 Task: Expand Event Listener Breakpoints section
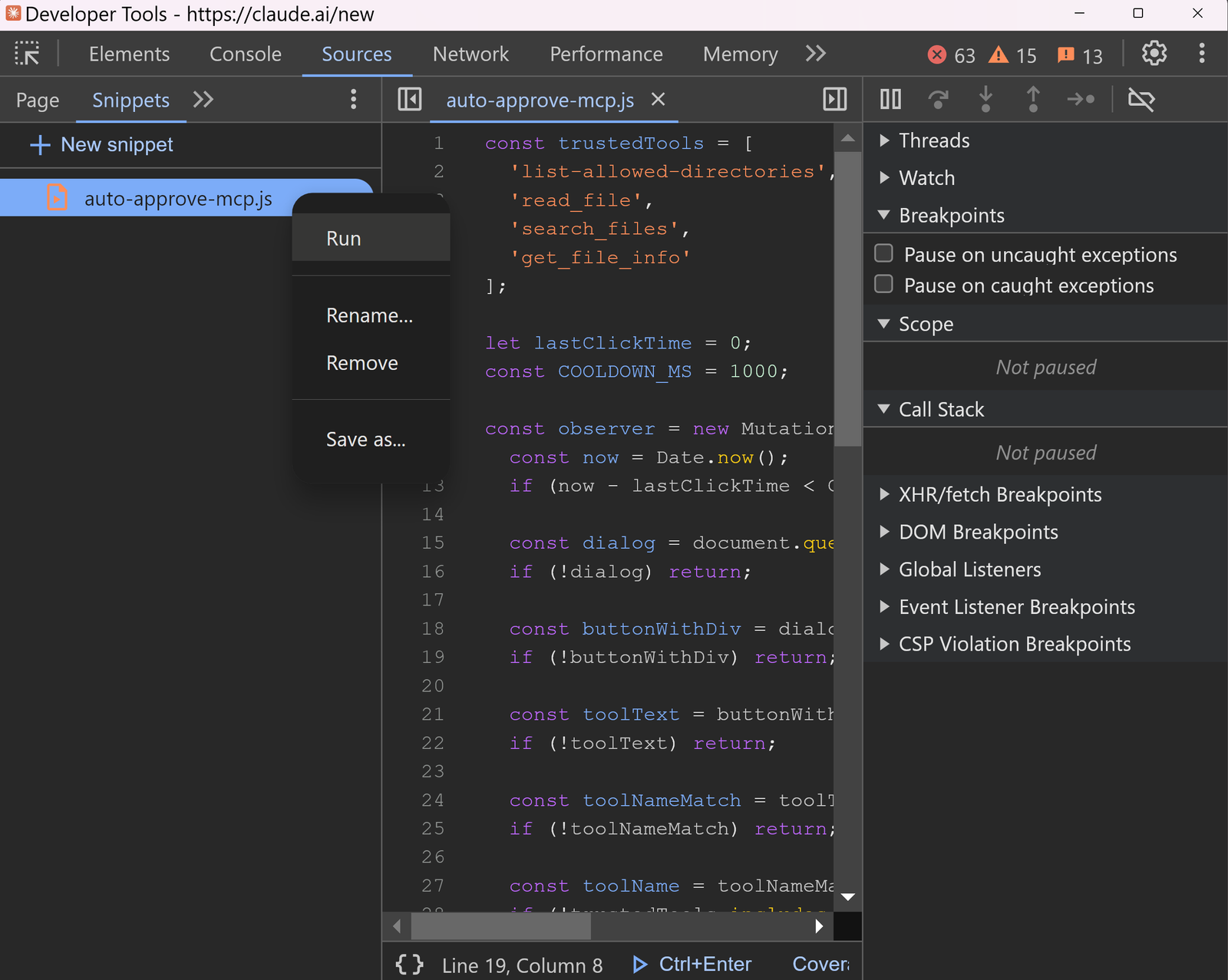tap(884, 607)
